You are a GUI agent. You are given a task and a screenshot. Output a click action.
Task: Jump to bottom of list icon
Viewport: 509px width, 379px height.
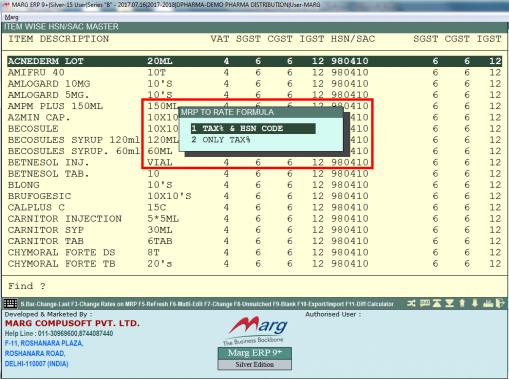coord(449,303)
